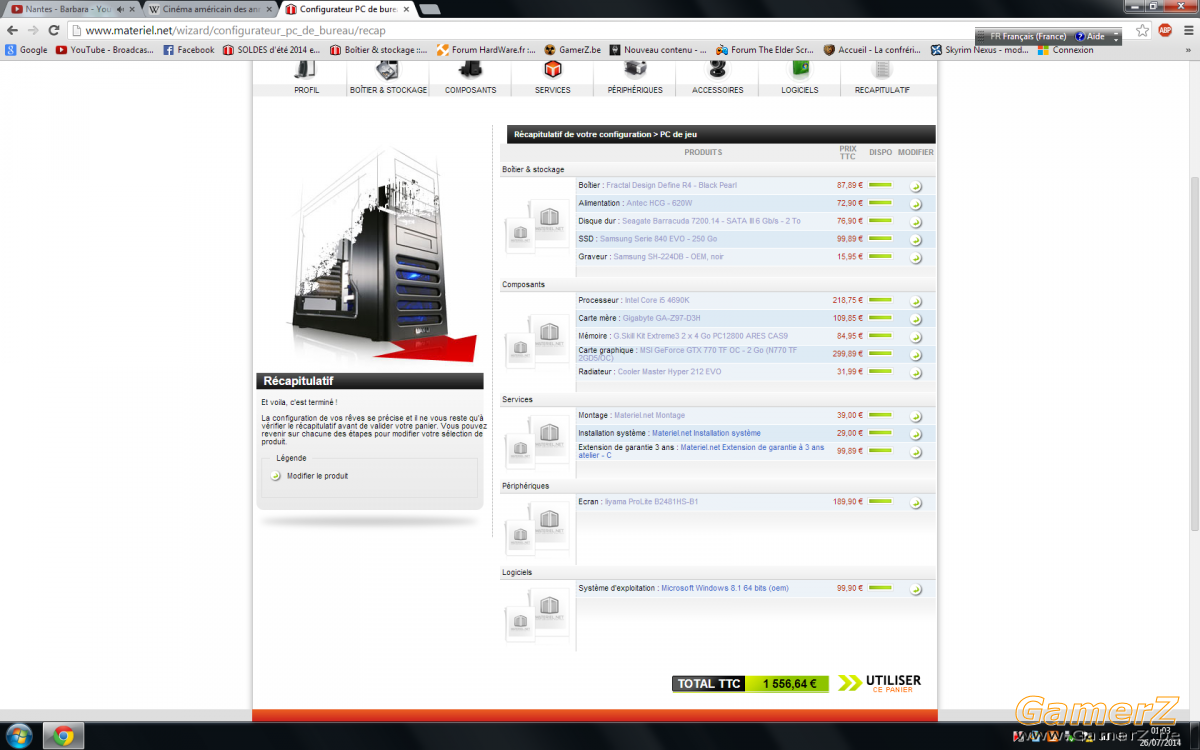Modify the Disque dur Seagate Barracuda
Screen dimensions: 1200x750
click(x=915, y=222)
